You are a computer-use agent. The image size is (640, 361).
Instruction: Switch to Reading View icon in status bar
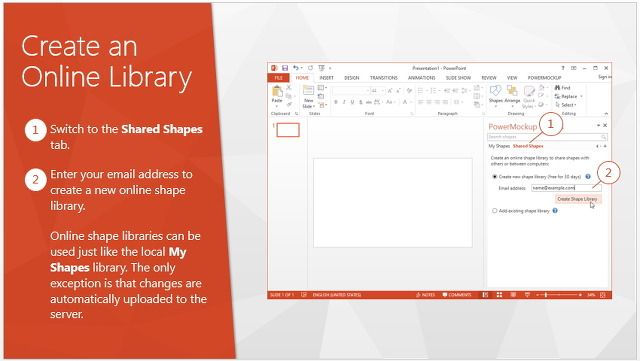(x=513, y=295)
